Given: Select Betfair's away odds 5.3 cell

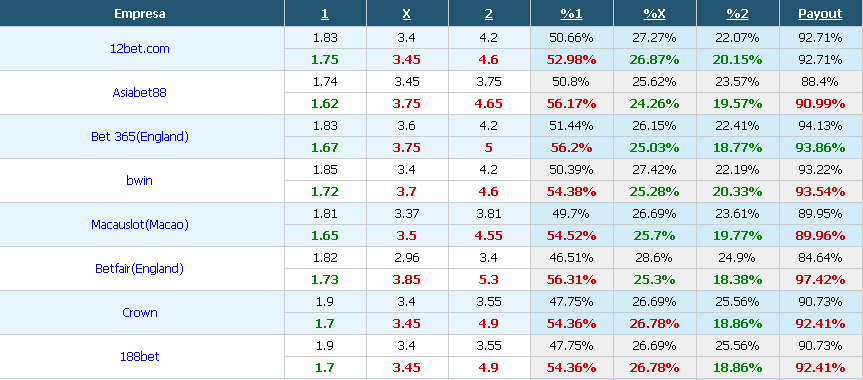Looking at the screenshot, I should coord(489,280).
